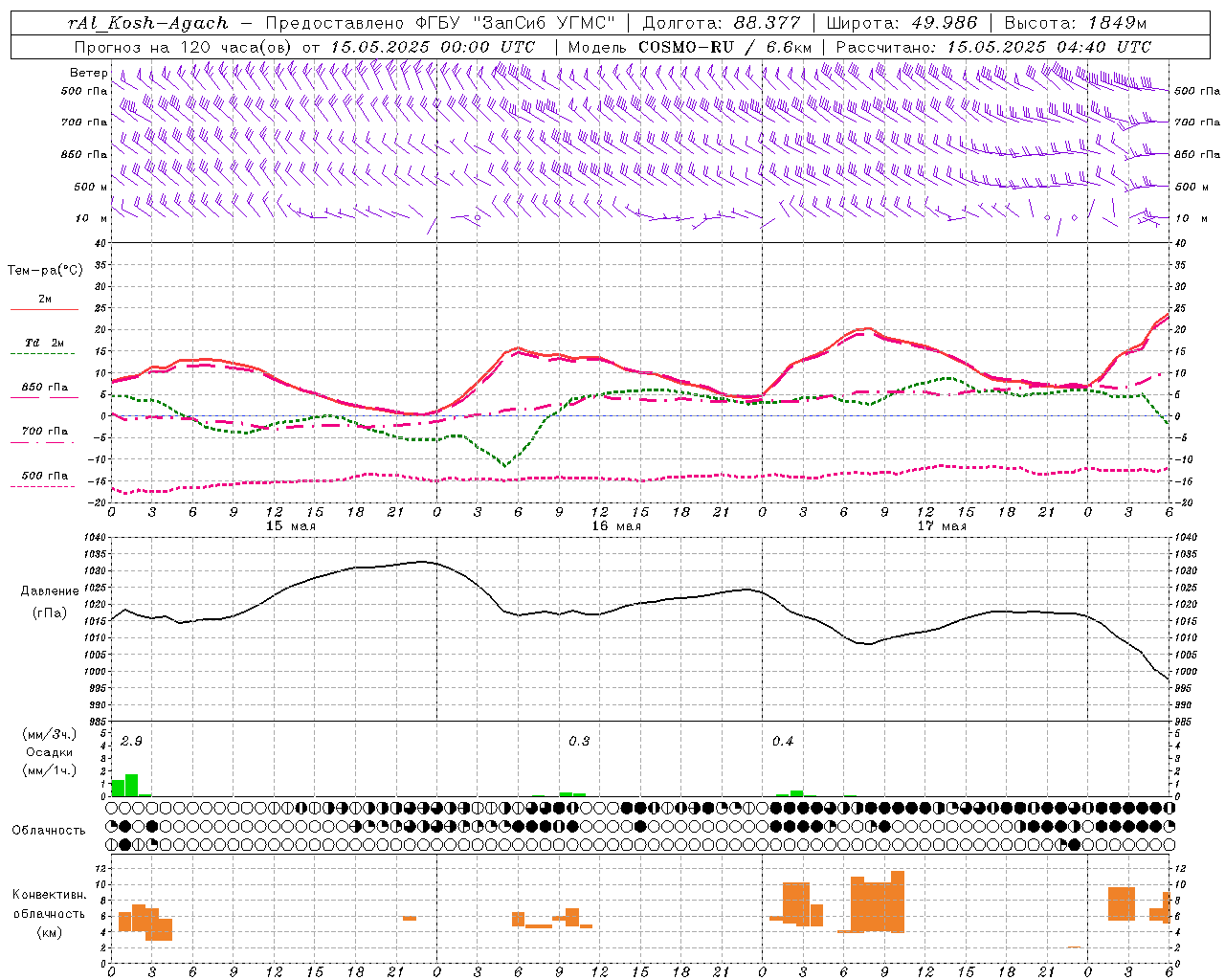Click the tallest green precipitation bar
This screenshot has height=980, width=1225.
(132, 785)
